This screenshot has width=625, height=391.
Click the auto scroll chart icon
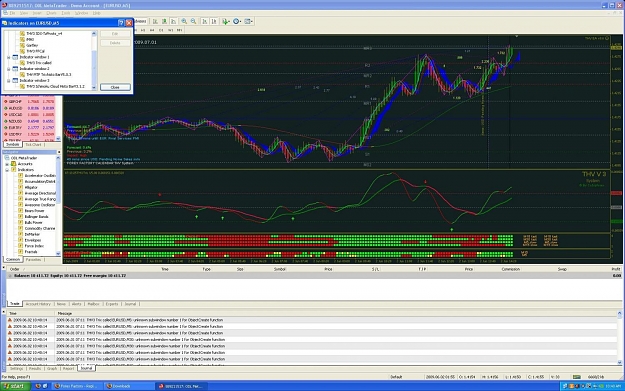pos(204,21)
